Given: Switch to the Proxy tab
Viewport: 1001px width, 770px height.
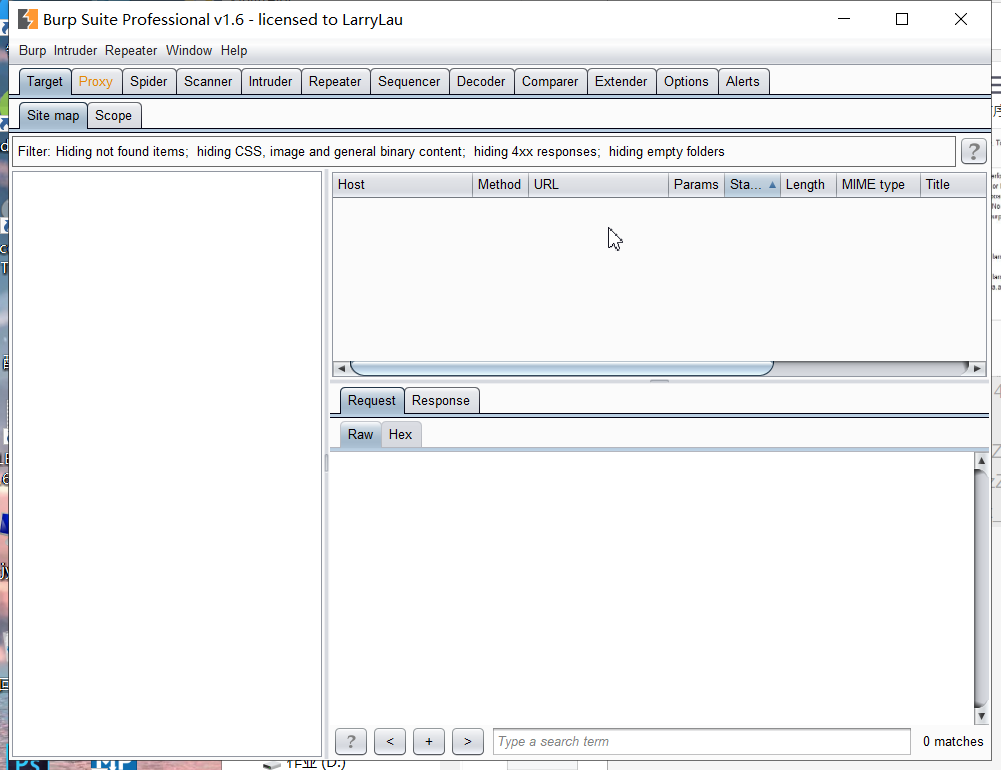Looking at the screenshot, I should click(96, 81).
